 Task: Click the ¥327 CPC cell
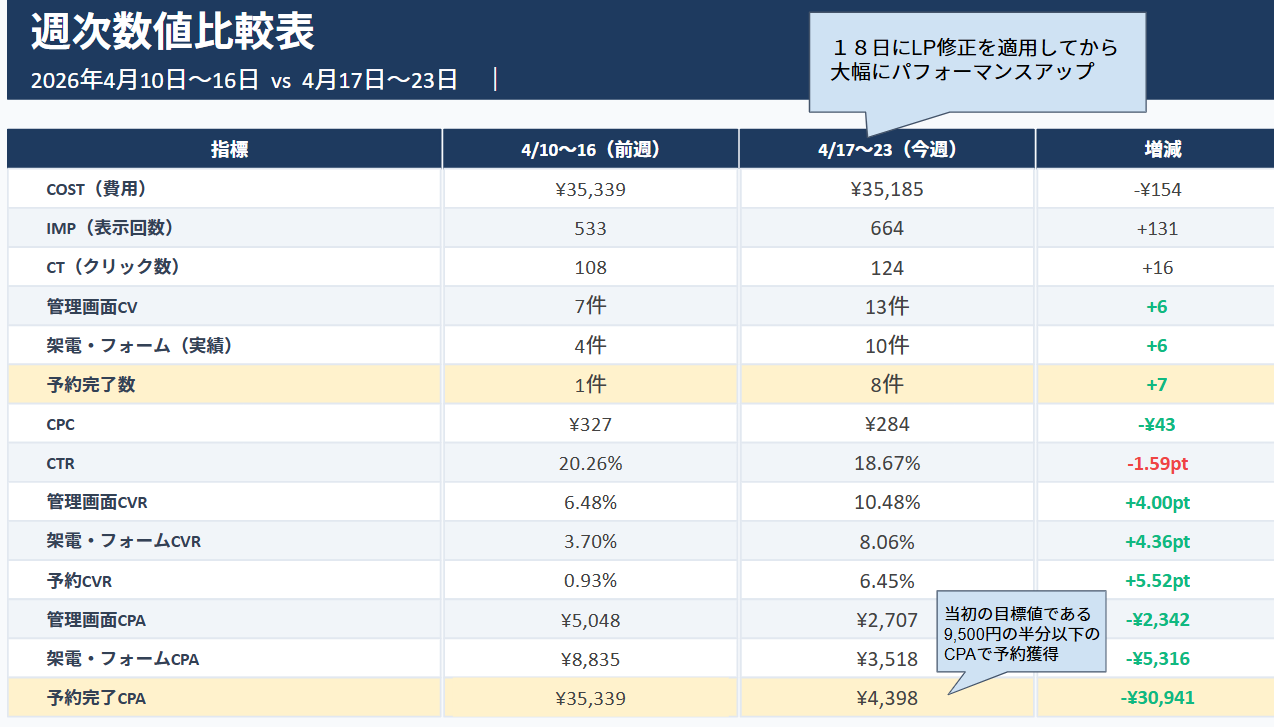pyautogui.click(x=590, y=424)
